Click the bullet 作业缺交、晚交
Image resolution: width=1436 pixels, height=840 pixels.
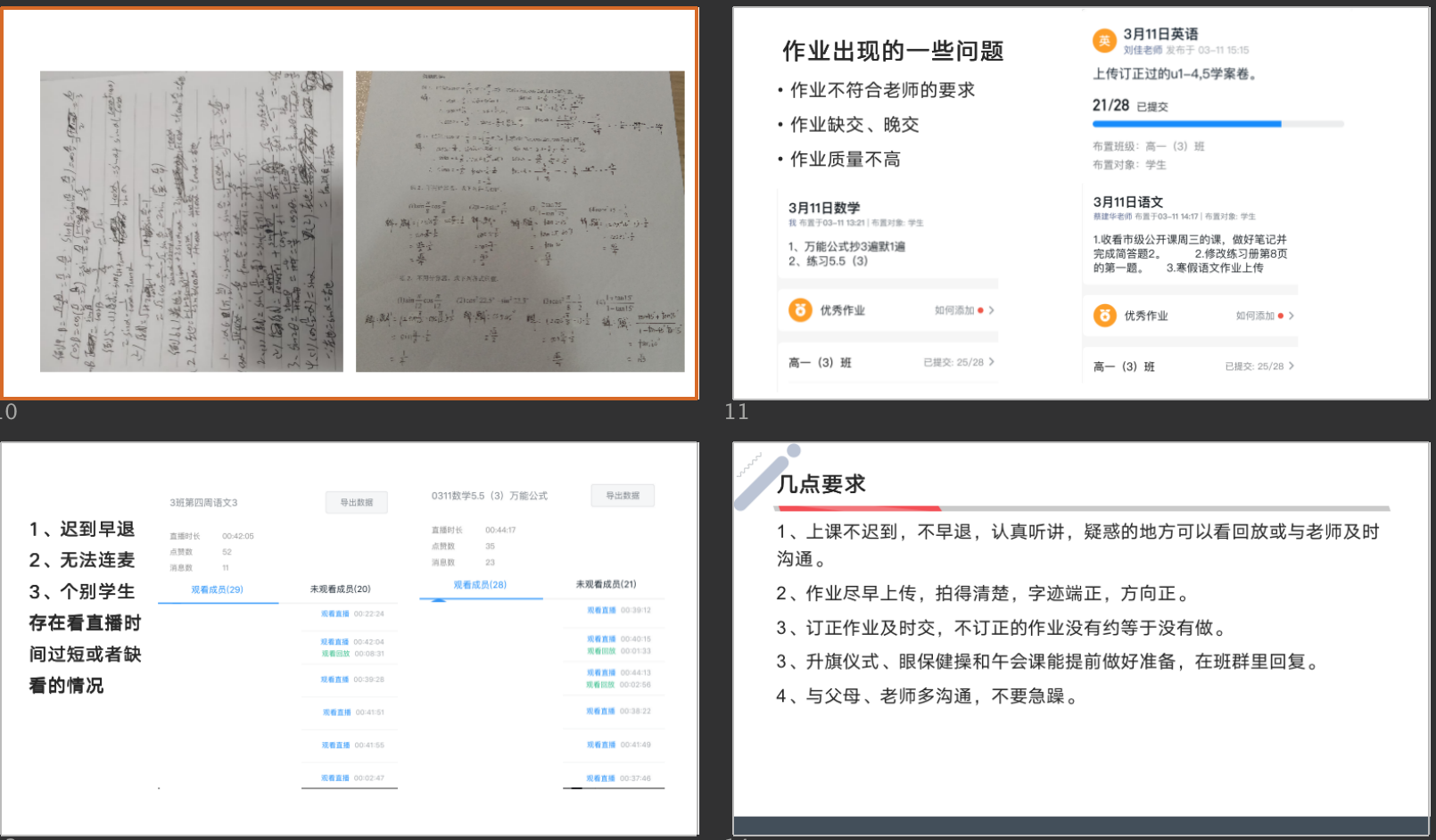tap(854, 125)
